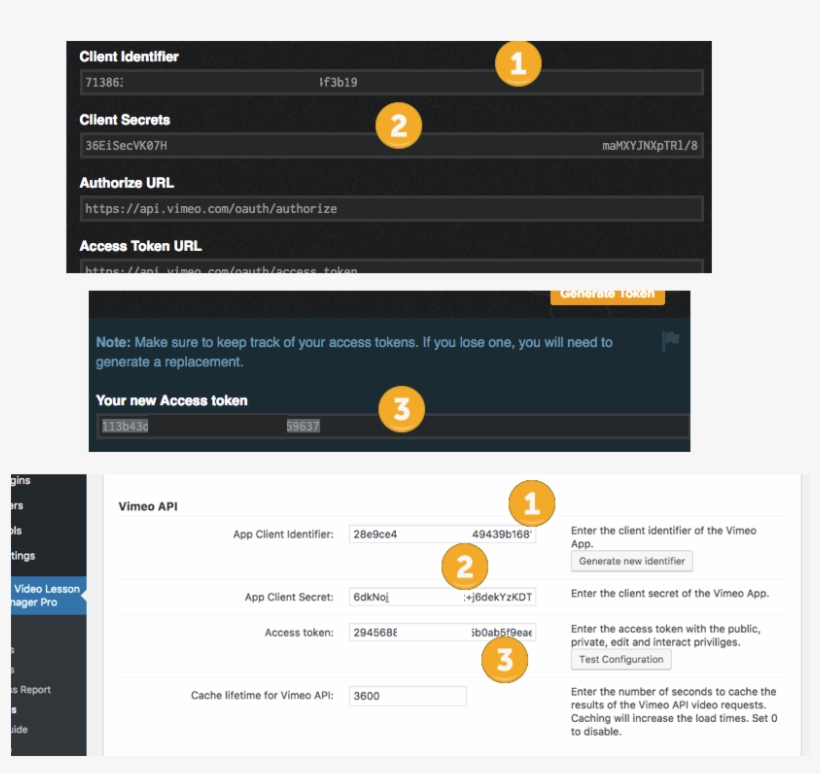Image resolution: width=820 pixels, height=774 pixels.
Task: Click the Video Lesson Manager Pro menu
Action: pyautogui.click(x=40, y=595)
